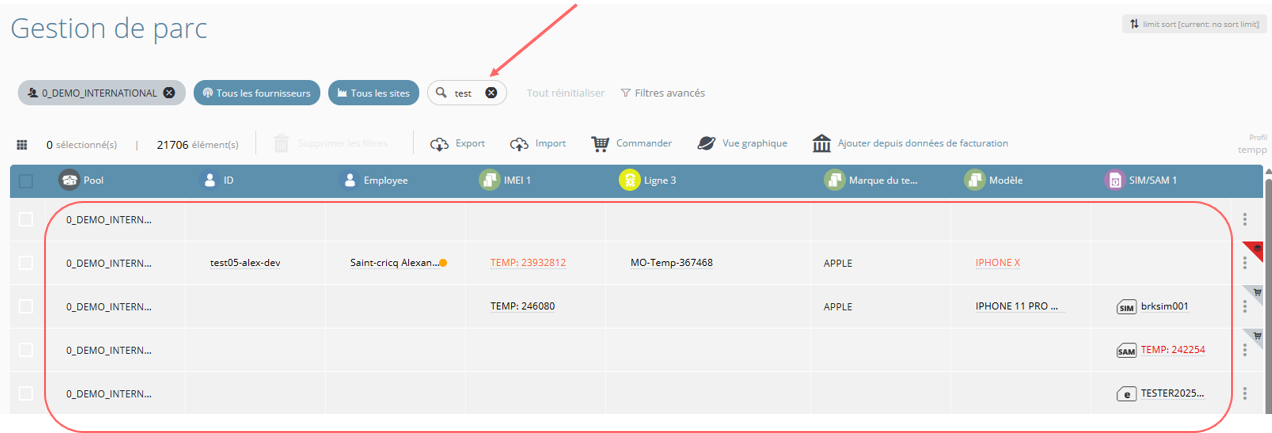The height and width of the screenshot is (433, 1272).
Task: Remove the 0_DEMO_INTERNATIONAL filter chip
Action: [169, 93]
